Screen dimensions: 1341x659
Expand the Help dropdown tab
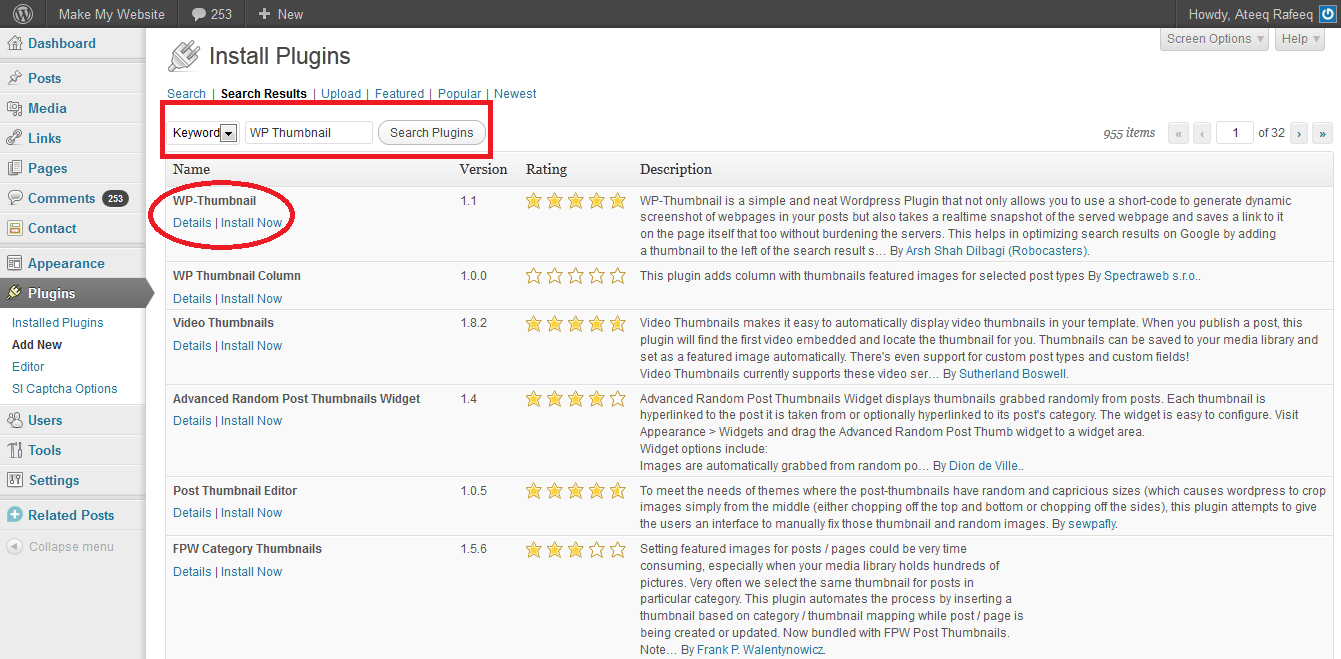click(1300, 39)
